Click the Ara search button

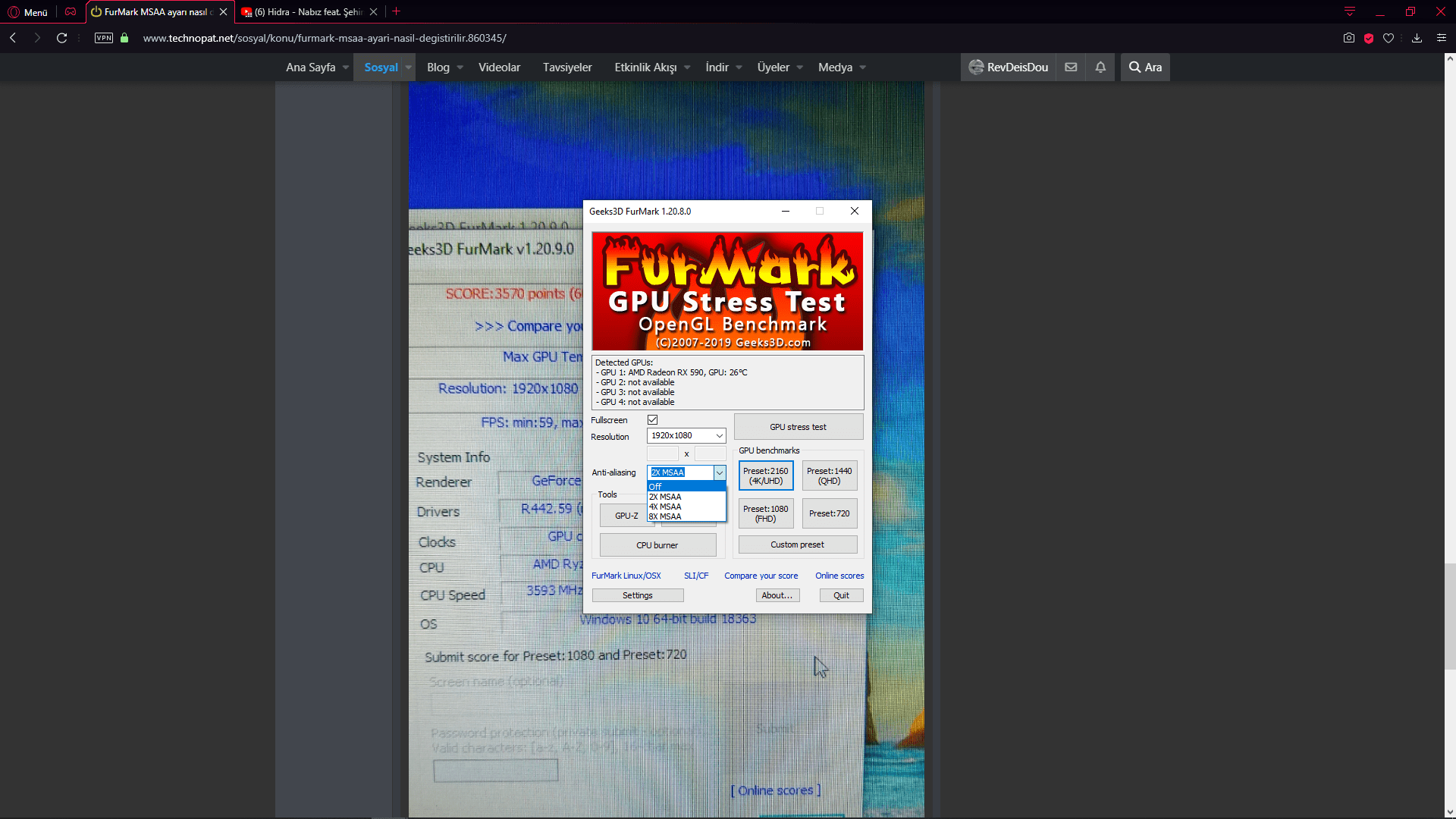point(1145,67)
